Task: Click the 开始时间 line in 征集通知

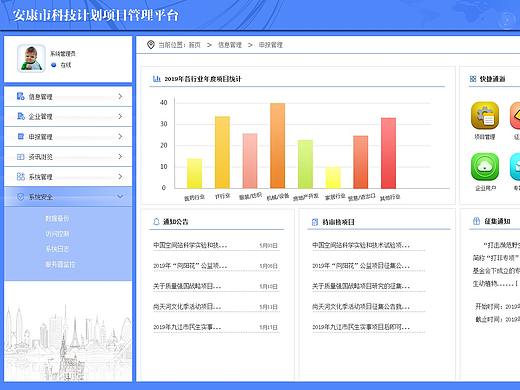Action: tap(497, 306)
